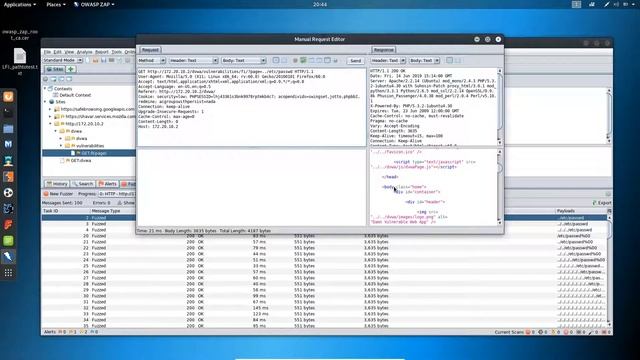Open the File menu in ZAP window
Image resolution: width=640 pixels, height=360 pixels.
pyautogui.click(x=47, y=52)
